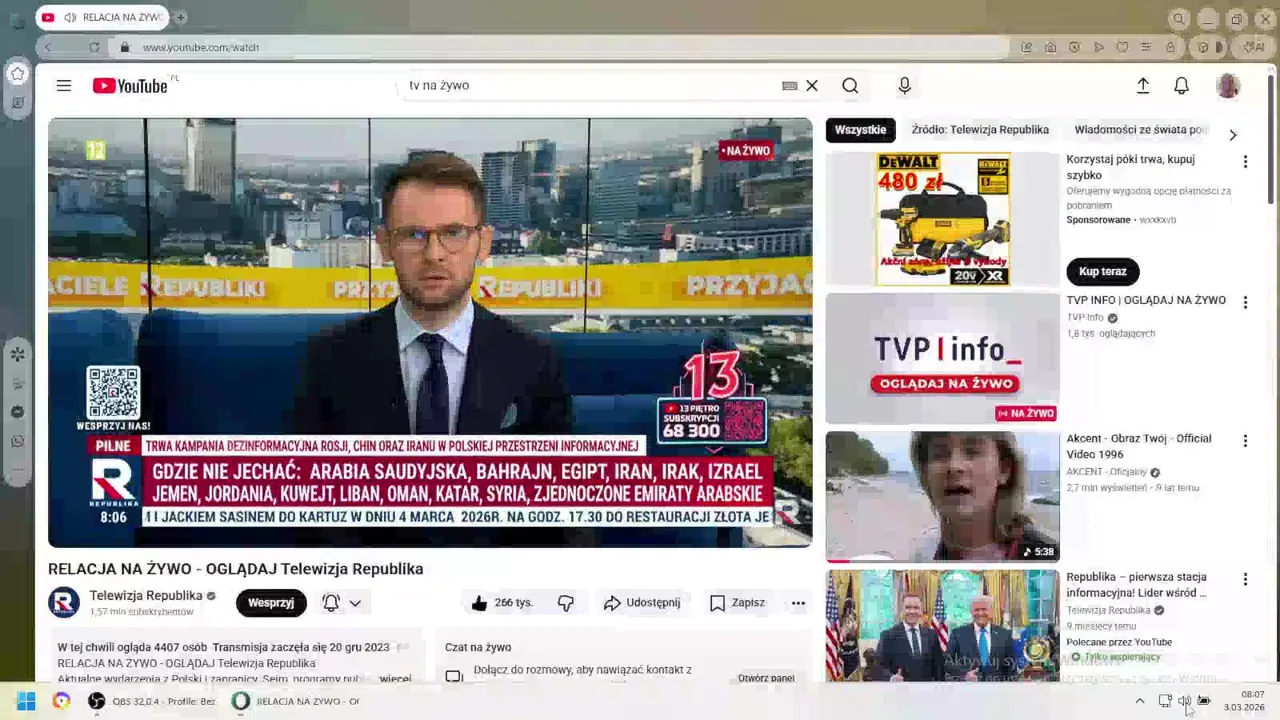Image resolution: width=1280 pixels, height=720 pixels.
Task: Expand the description with 'więcej'
Action: [x=395, y=678]
